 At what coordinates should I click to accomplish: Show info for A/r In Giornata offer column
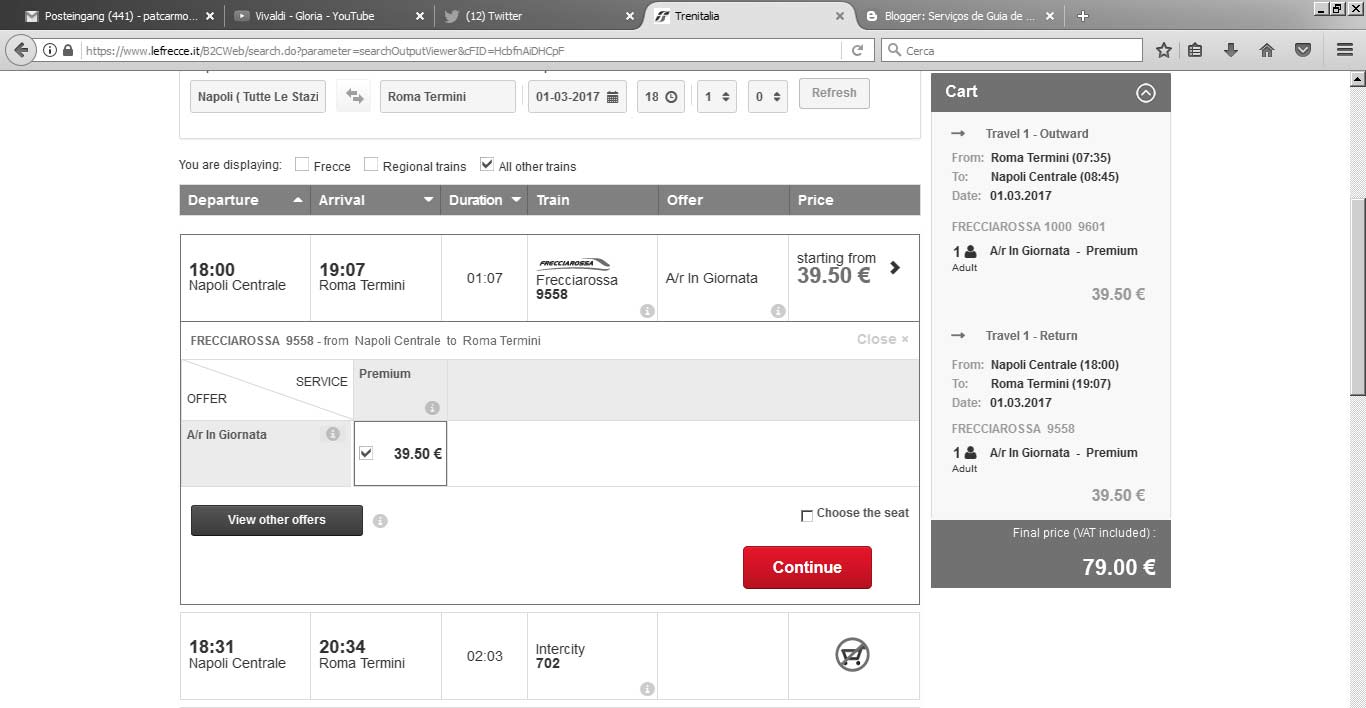[778, 311]
